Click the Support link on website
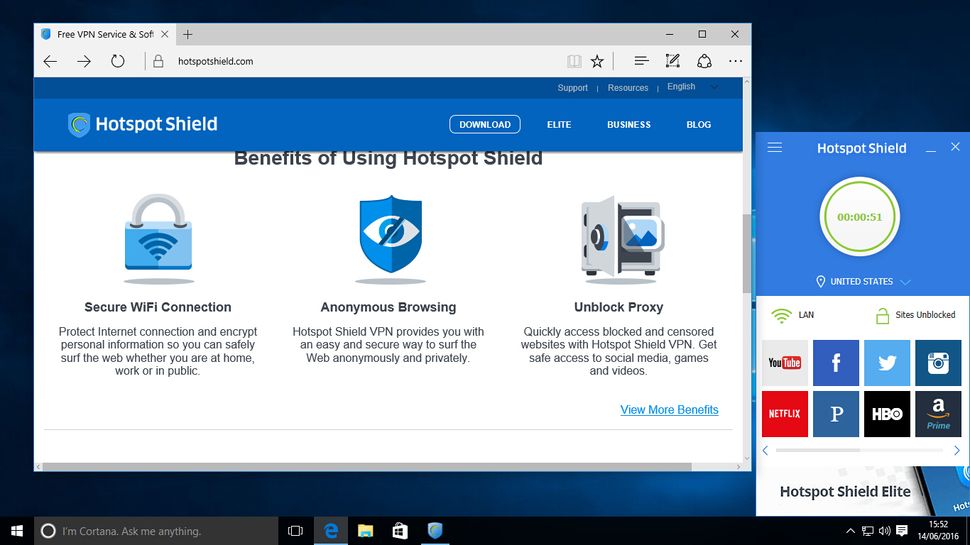The height and width of the screenshot is (545, 970). tap(572, 88)
